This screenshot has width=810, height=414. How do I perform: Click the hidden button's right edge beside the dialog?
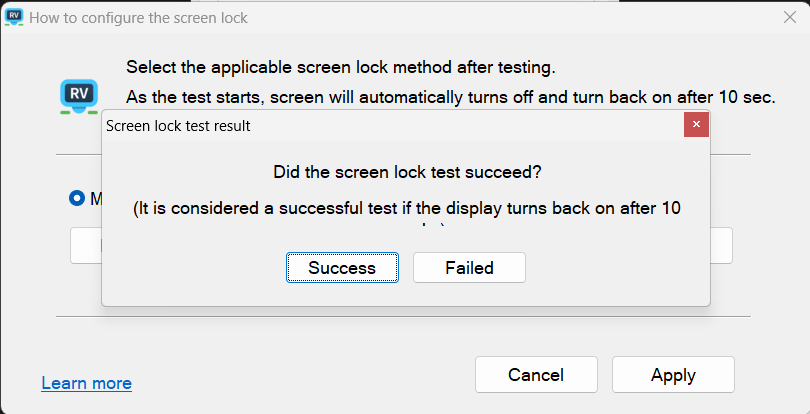722,245
